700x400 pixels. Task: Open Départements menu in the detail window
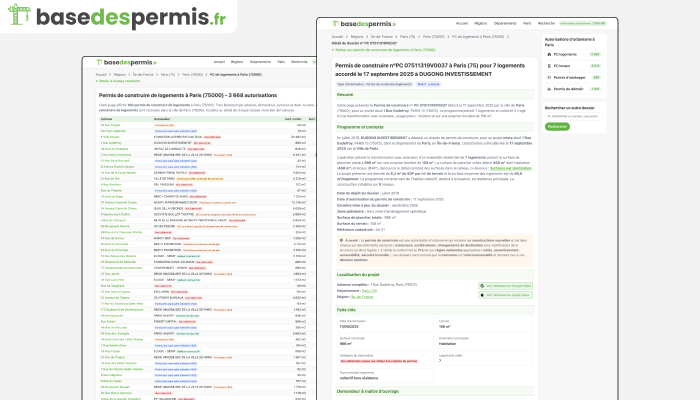pyautogui.click(x=505, y=23)
